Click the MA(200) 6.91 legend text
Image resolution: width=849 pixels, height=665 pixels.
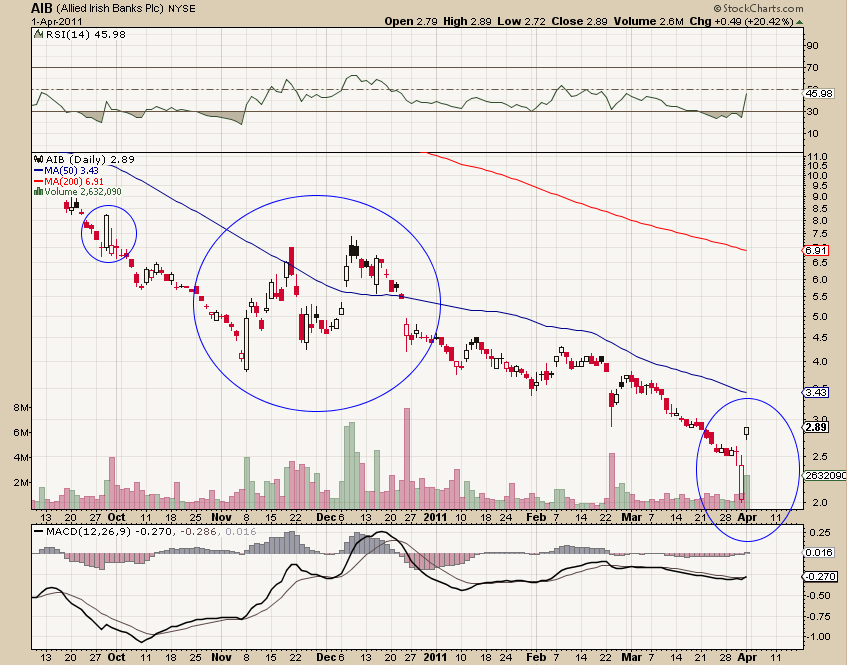pyautogui.click(x=74, y=181)
